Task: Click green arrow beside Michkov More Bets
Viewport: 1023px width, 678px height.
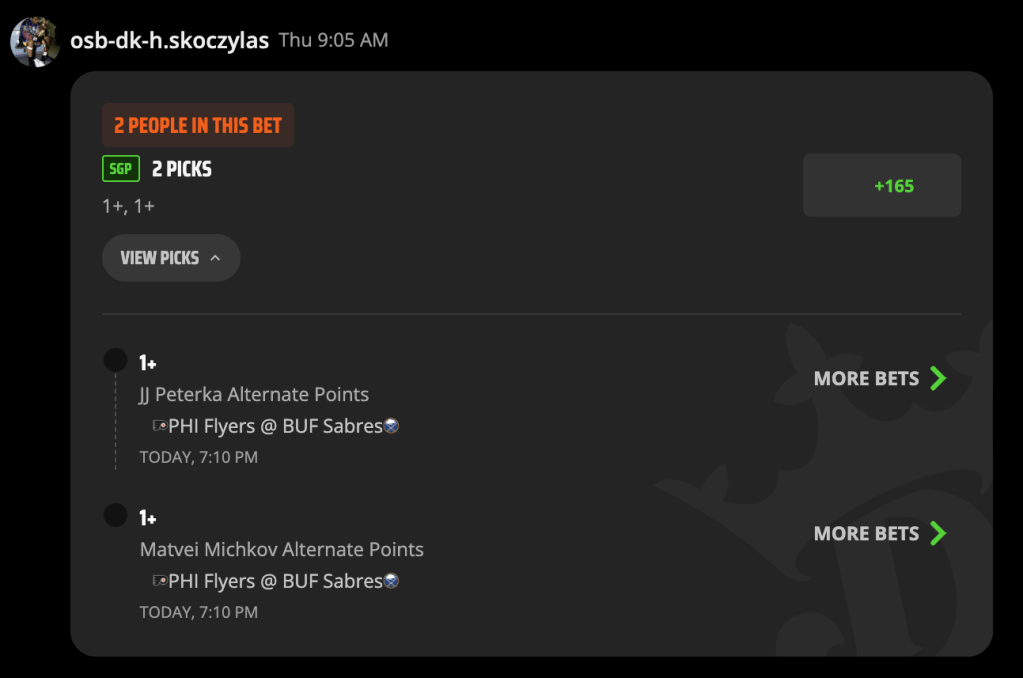Action: [938, 534]
